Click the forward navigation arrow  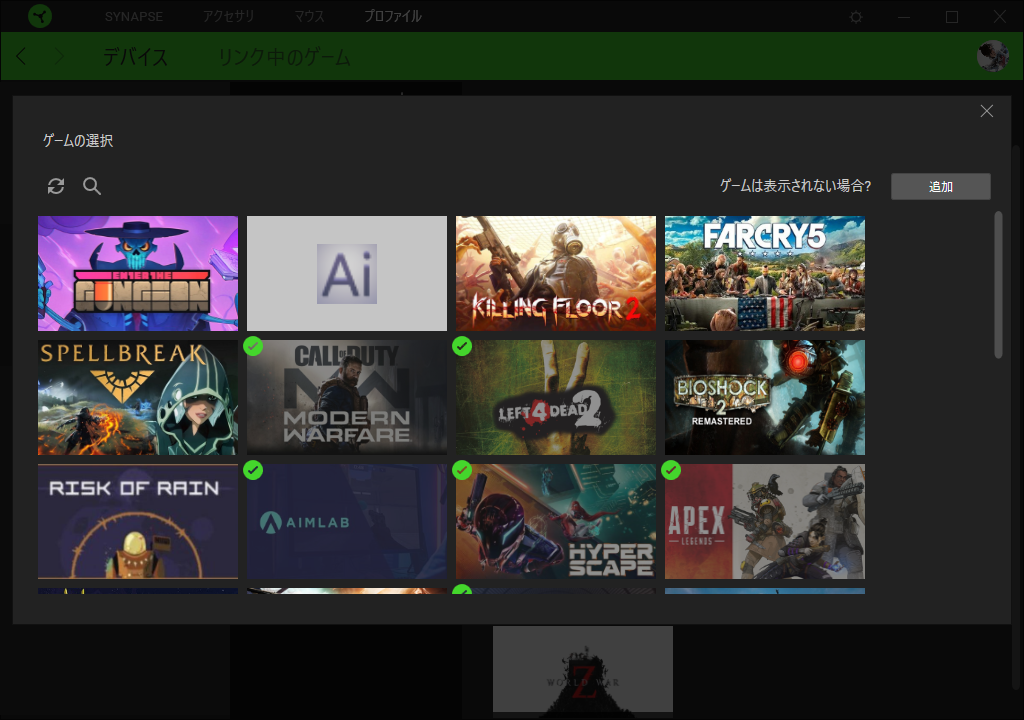(x=59, y=56)
